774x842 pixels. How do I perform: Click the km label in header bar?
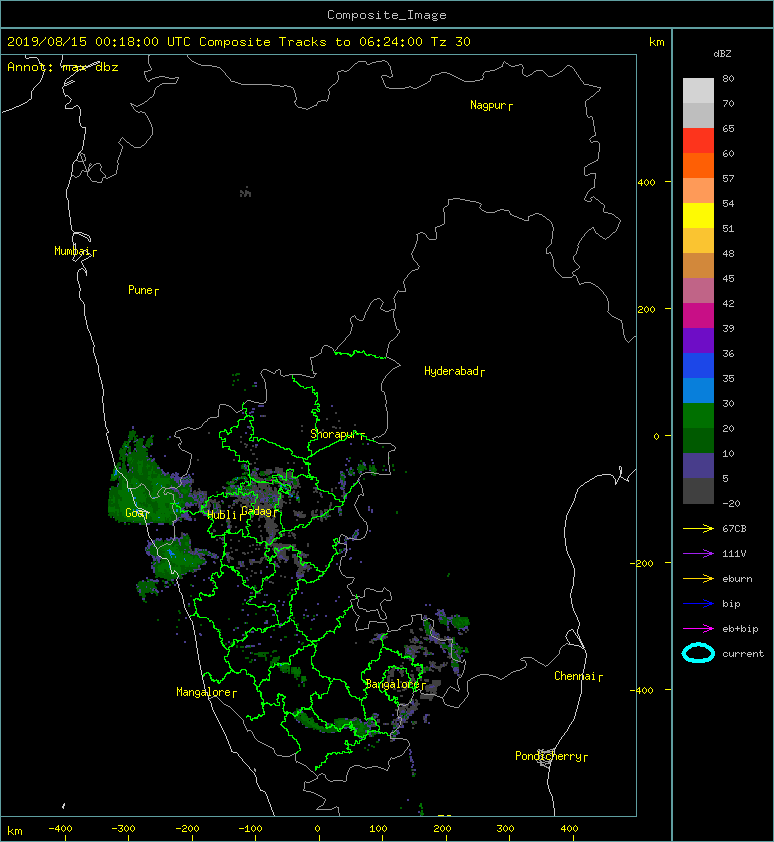click(x=656, y=42)
